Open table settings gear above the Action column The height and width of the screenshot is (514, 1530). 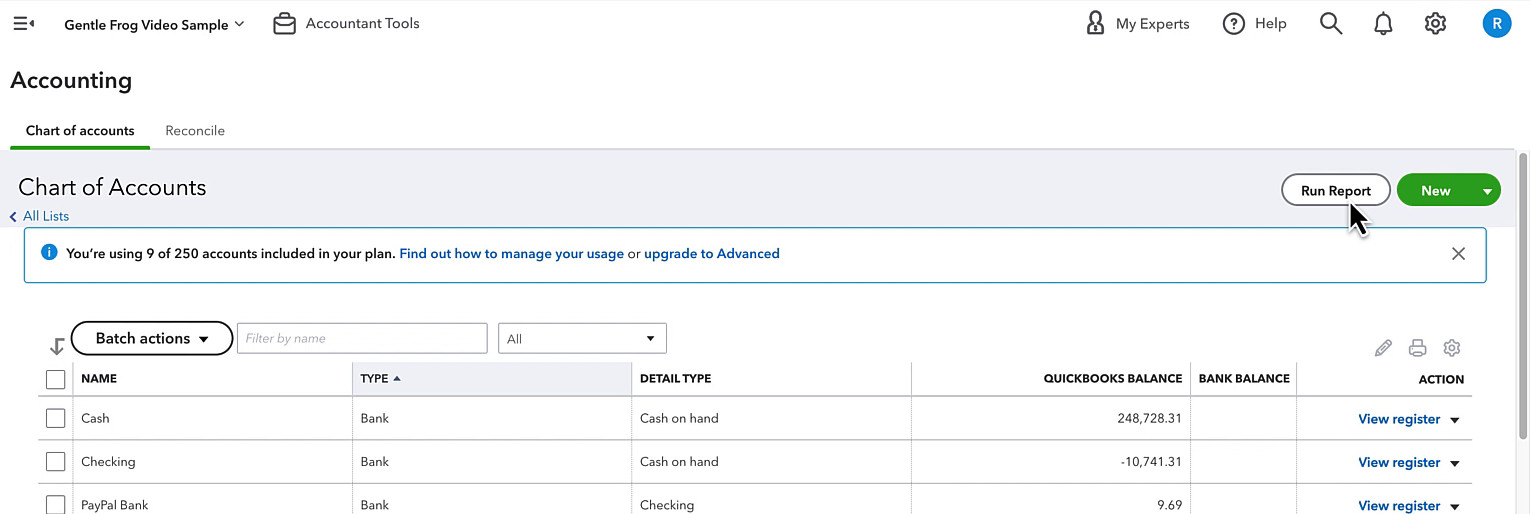[1452, 348]
